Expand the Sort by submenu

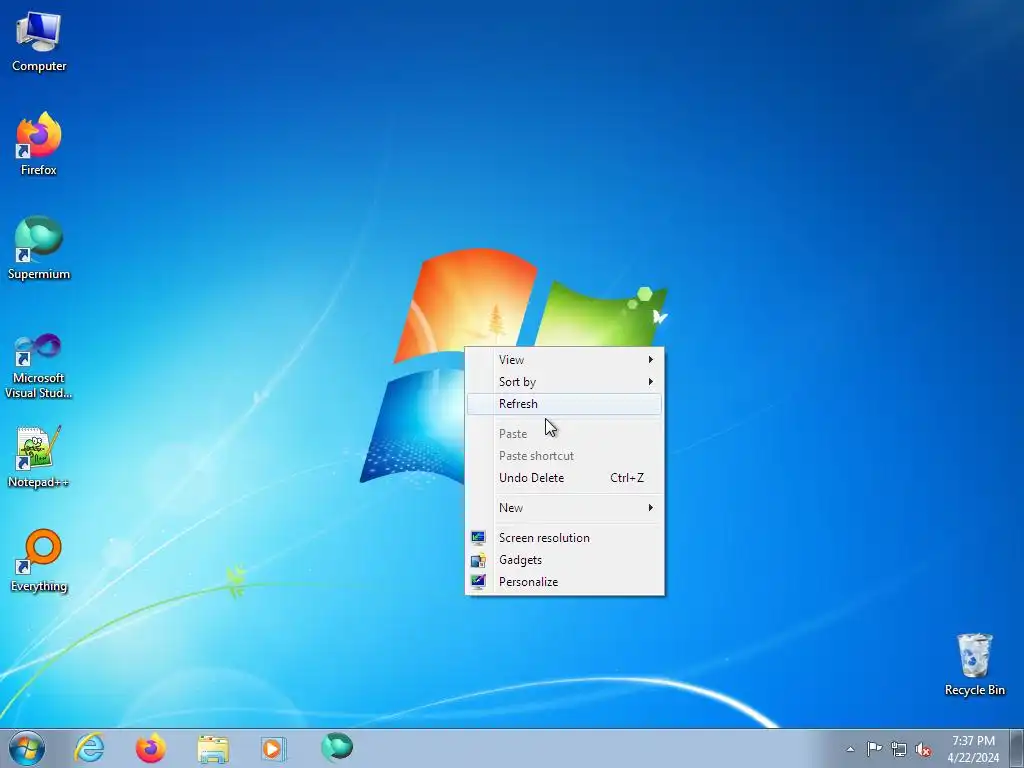(x=564, y=382)
